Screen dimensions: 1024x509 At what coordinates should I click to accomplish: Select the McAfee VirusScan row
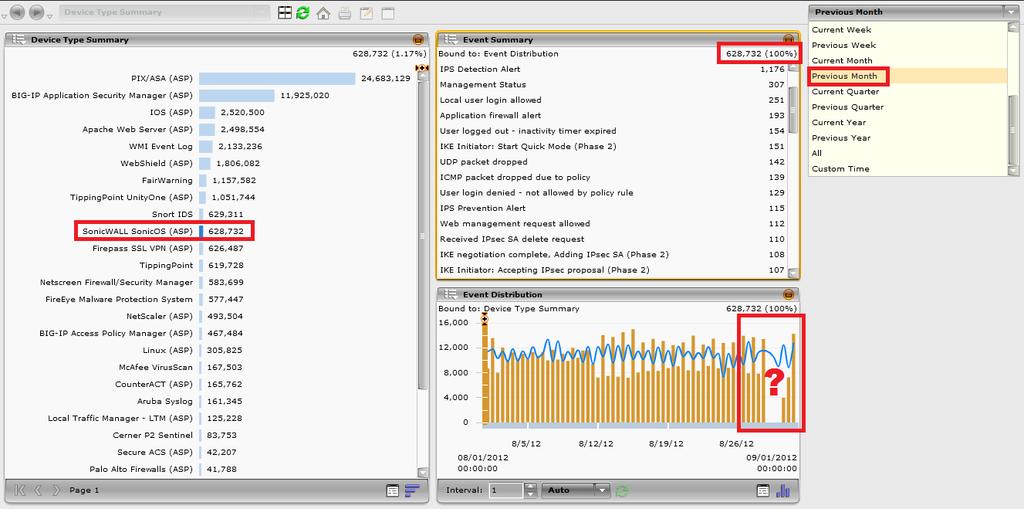(212, 367)
